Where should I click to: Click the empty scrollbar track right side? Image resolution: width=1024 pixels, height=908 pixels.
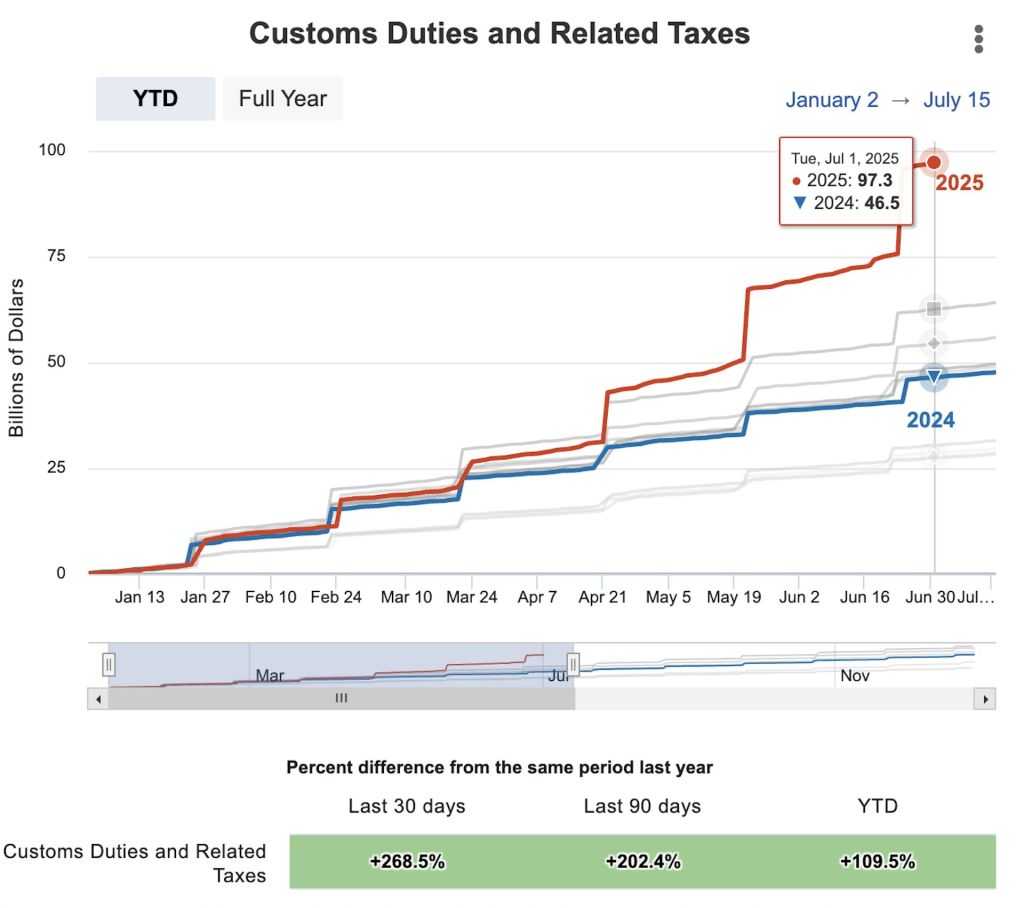pos(775,699)
